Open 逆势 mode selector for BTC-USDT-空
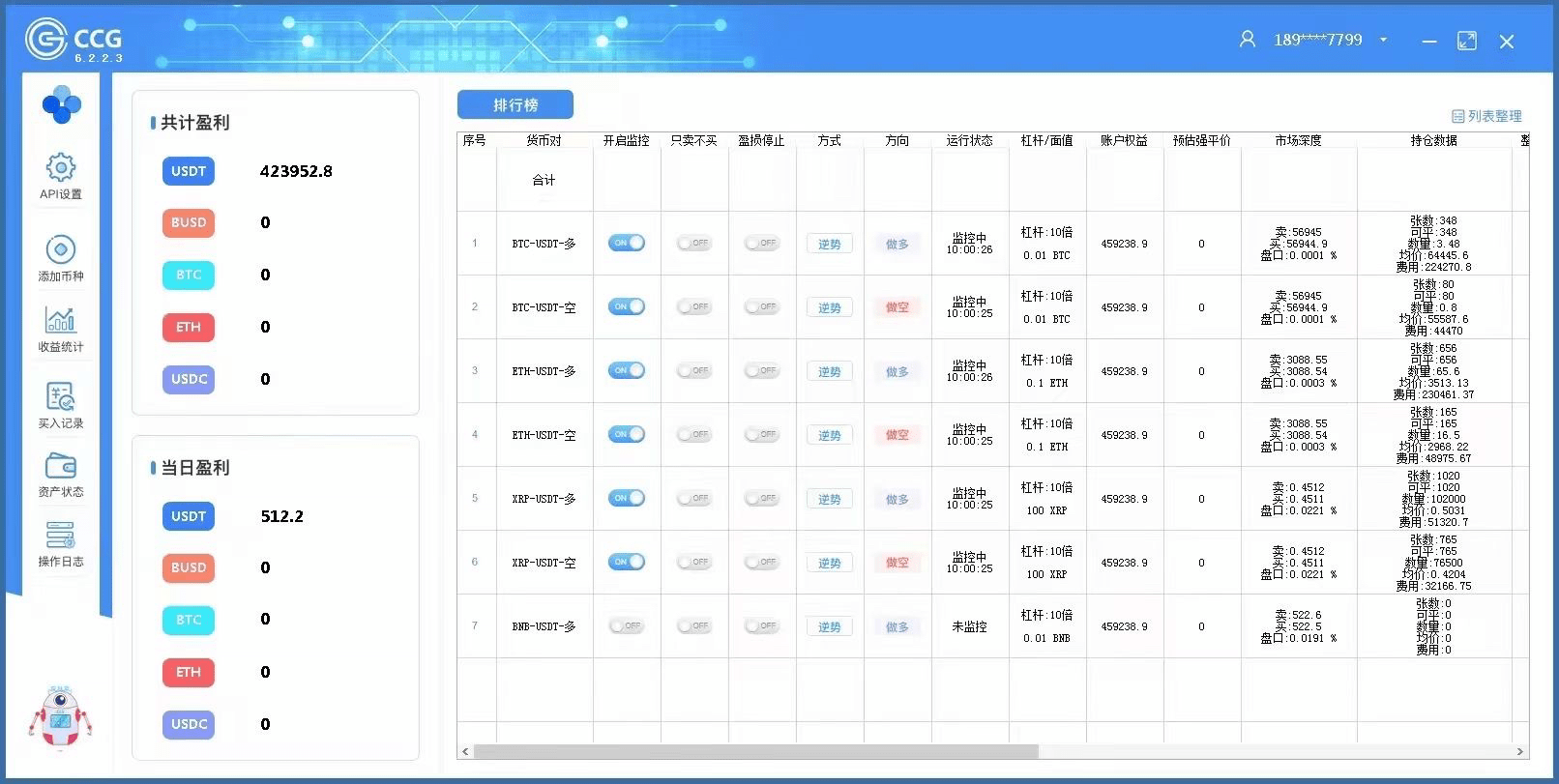Viewport: 1559px width, 784px height. click(830, 307)
